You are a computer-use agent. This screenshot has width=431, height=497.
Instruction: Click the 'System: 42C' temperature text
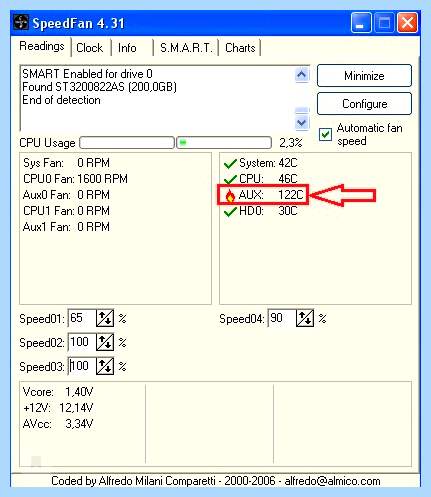[x=268, y=163]
